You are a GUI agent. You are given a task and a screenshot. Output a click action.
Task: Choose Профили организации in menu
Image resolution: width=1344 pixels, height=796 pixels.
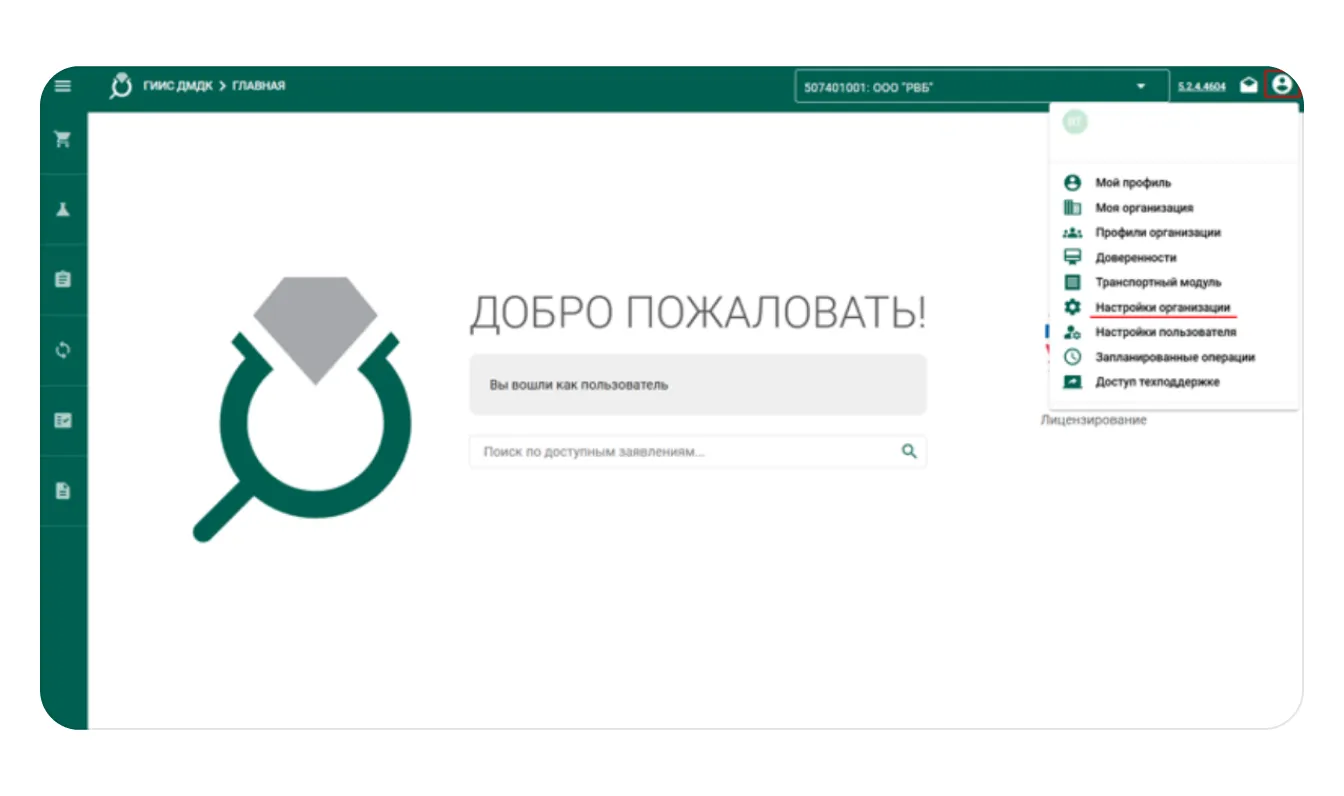[1157, 232]
